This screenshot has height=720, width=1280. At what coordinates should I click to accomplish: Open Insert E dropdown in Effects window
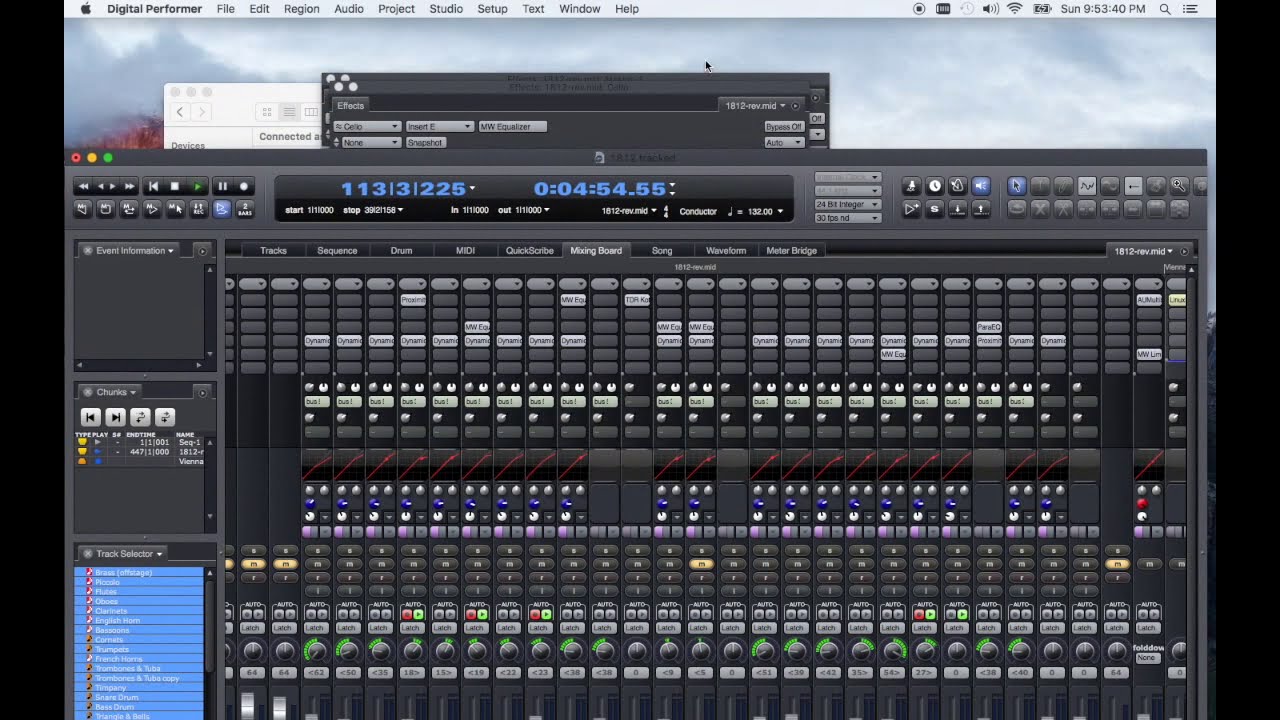[439, 127]
